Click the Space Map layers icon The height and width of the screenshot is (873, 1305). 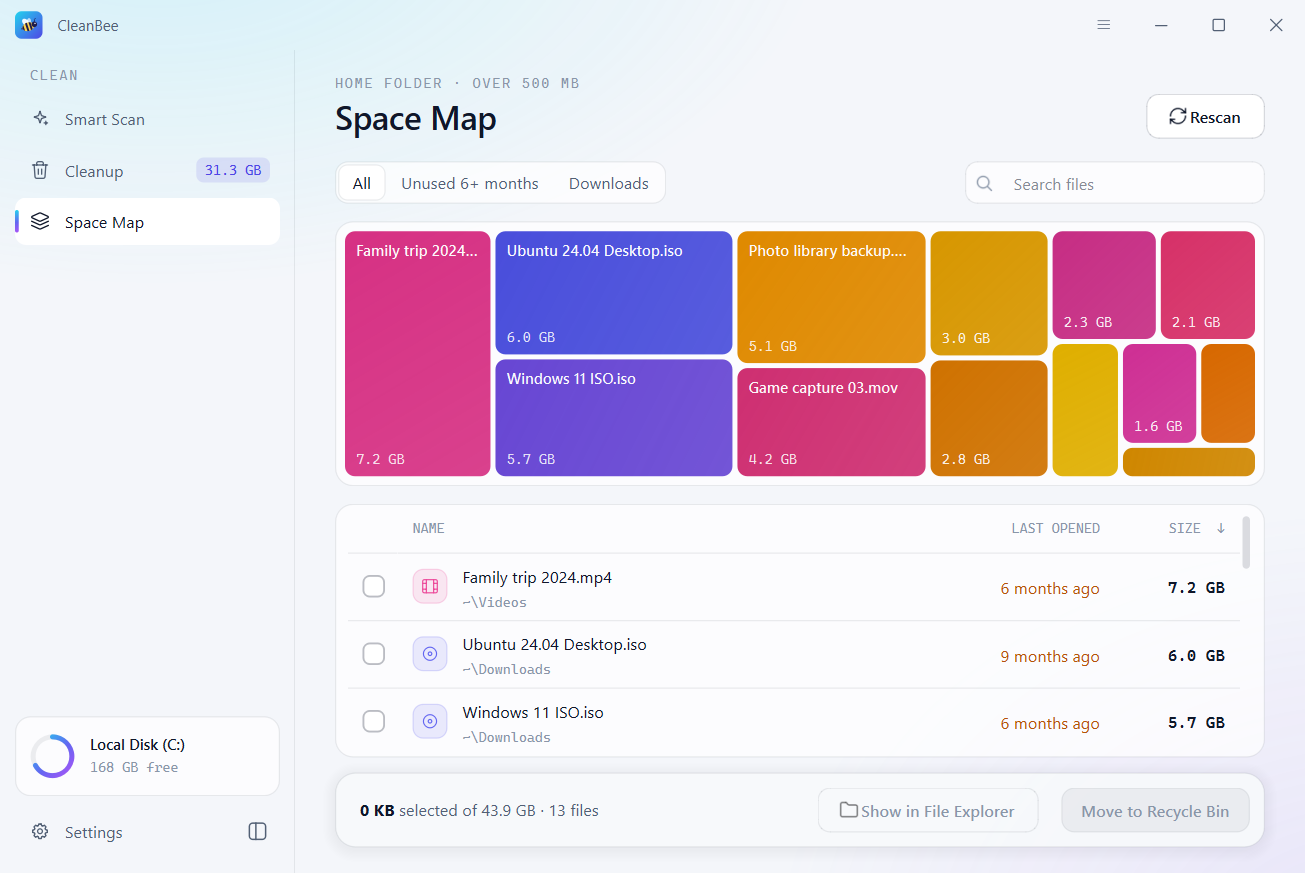point(40,222)
